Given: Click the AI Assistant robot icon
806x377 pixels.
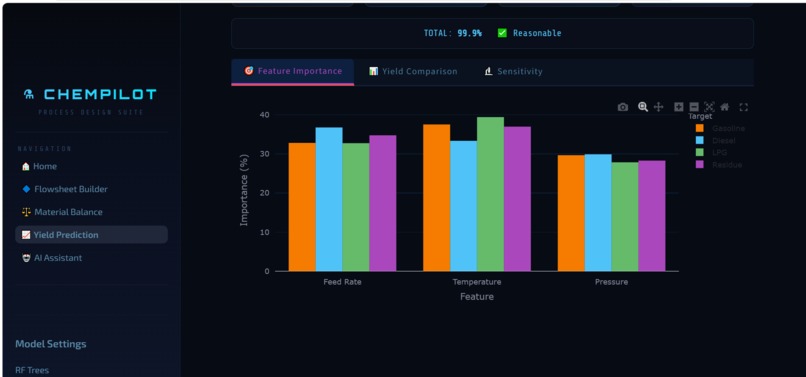Looking at the screenshot, I should [26, 258].
